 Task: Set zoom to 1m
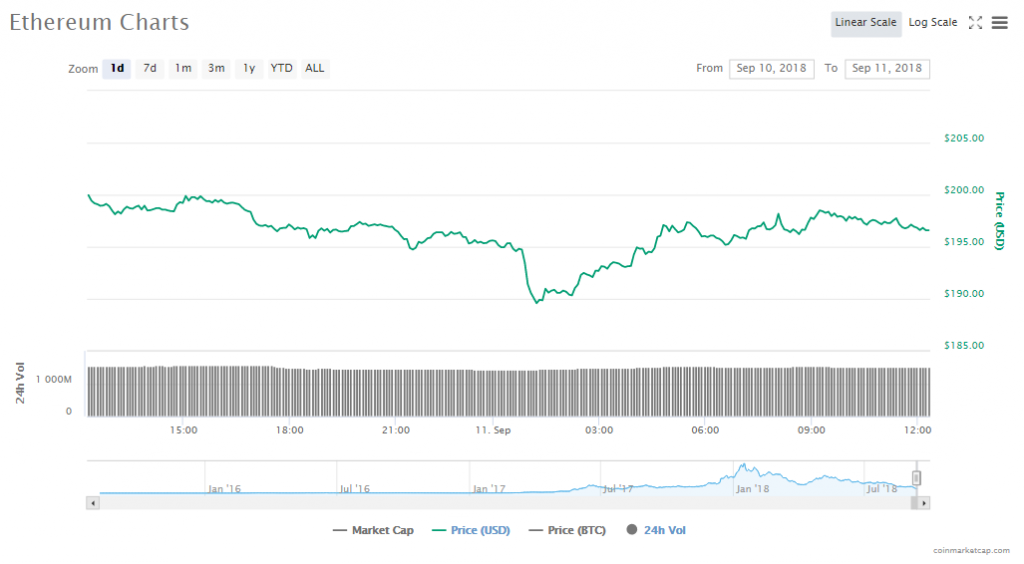(x=183, y=69)
